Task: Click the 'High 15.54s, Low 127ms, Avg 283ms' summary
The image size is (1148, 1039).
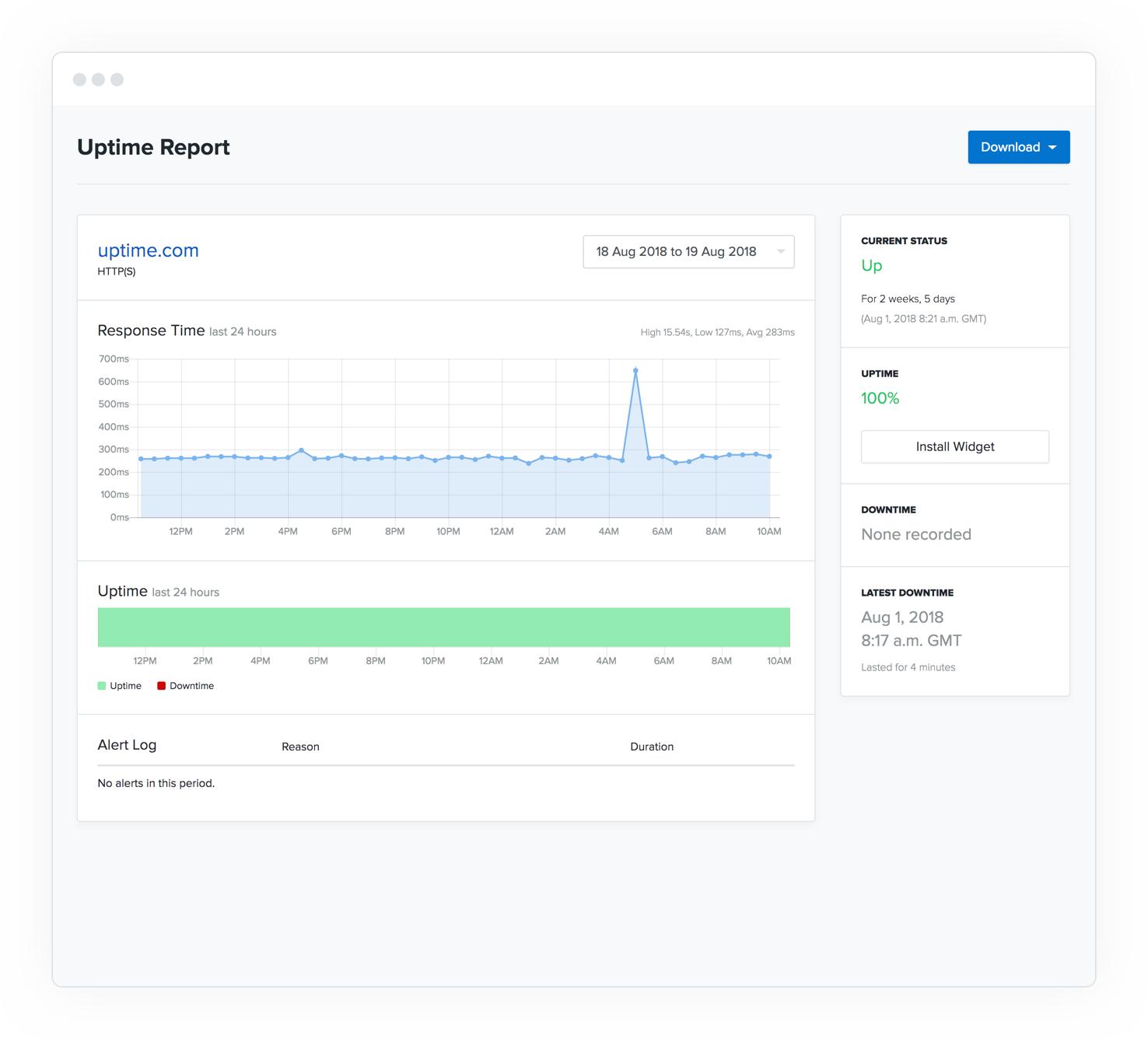Action: [717, 332]
